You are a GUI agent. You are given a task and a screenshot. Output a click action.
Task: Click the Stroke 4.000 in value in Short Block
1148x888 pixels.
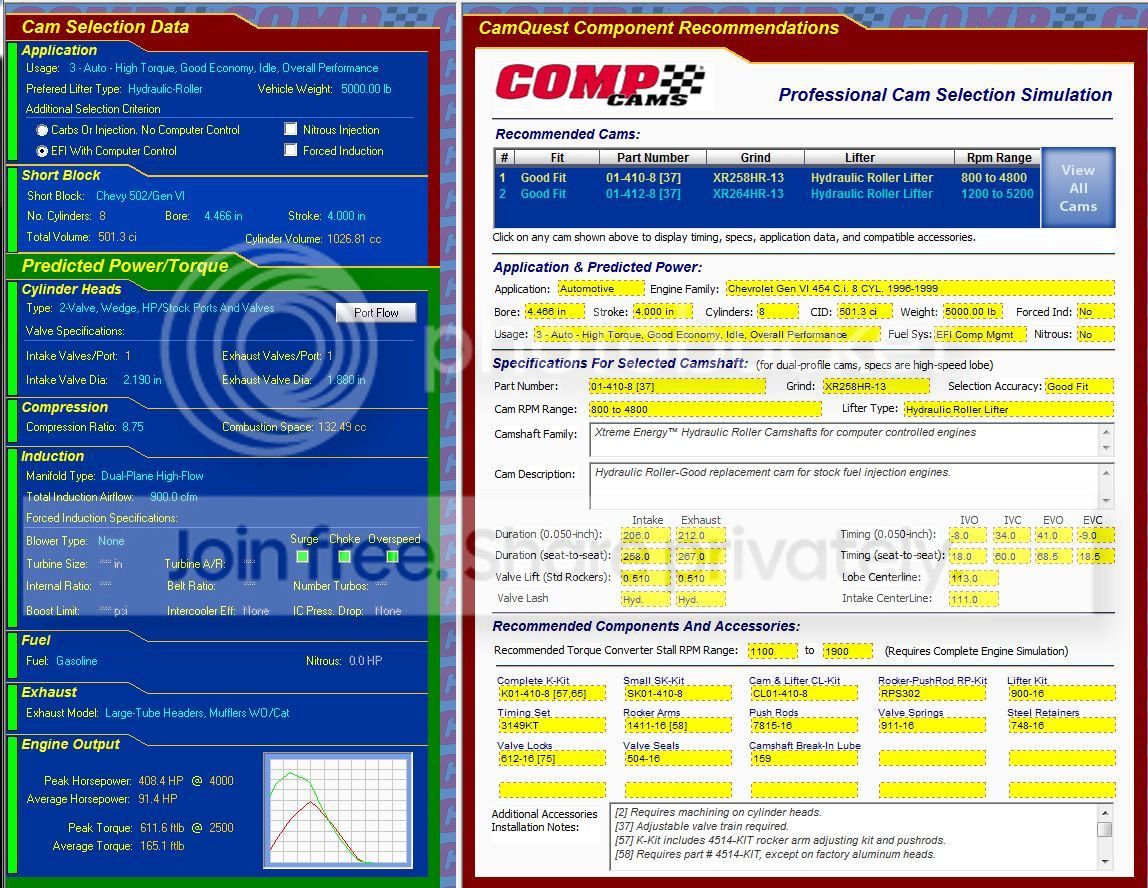click(x=346, y=216)
